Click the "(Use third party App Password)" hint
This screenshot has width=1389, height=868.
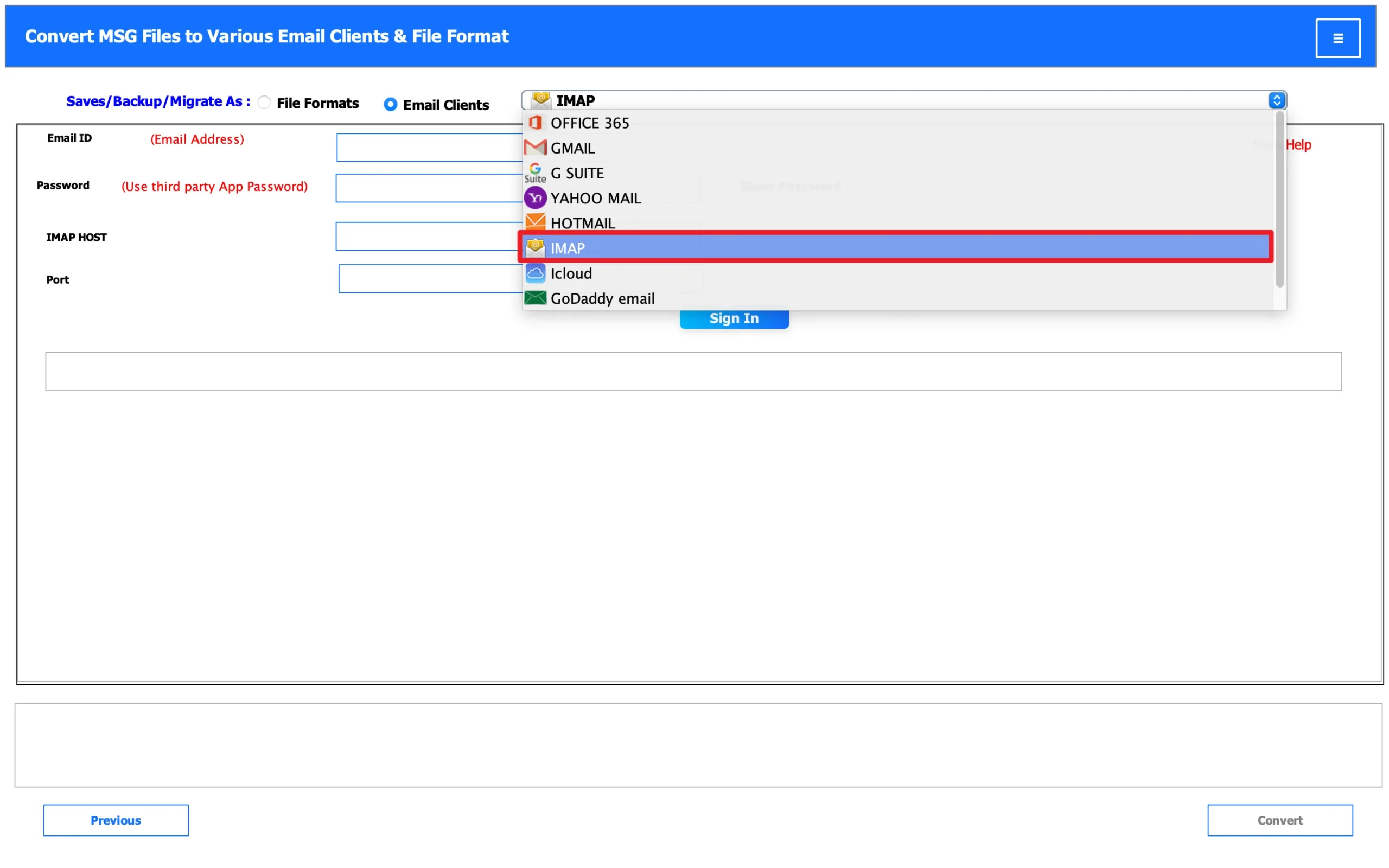pyautogui.click(x=214, y=186)
